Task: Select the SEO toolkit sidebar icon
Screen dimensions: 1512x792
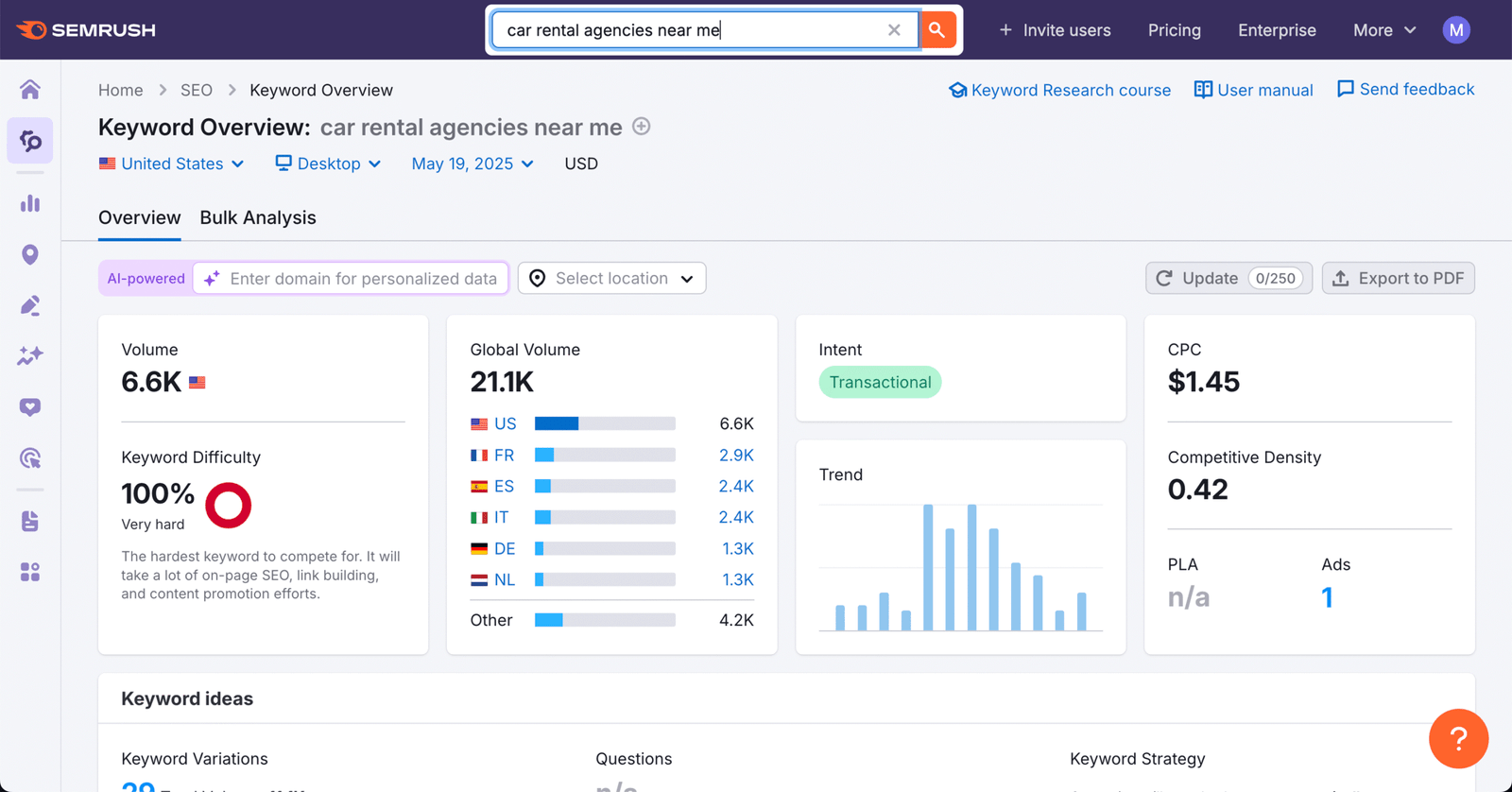Action: (x=30, y=141)
